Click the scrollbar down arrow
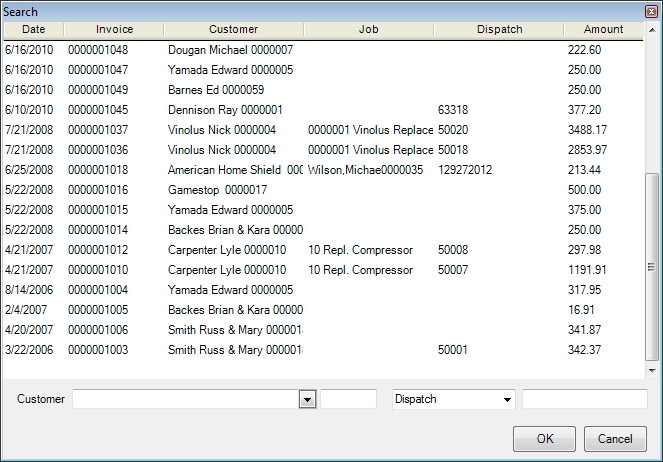Image resolution: width=663 pixels, height=462 pixels. [652, 371]
